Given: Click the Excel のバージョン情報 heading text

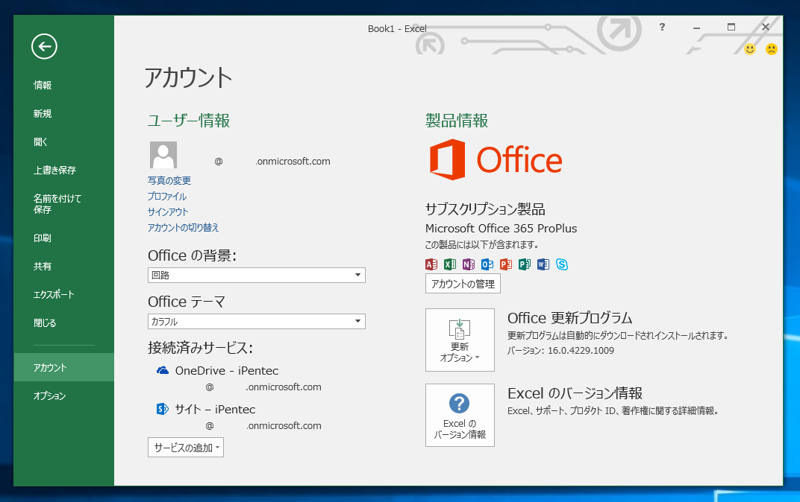Looking at the screenshot, I should coord(574,393).
